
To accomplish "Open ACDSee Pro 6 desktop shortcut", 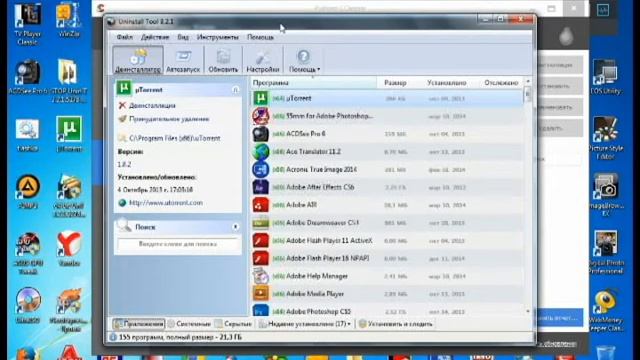I will click(27, 78).
